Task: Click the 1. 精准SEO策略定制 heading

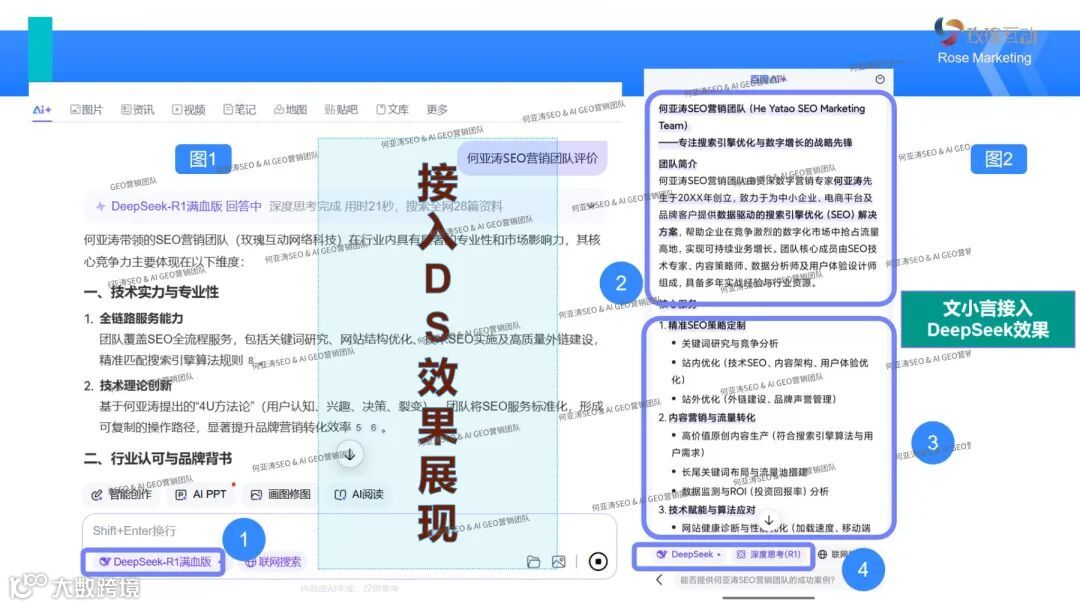Action: coord(702,325)
